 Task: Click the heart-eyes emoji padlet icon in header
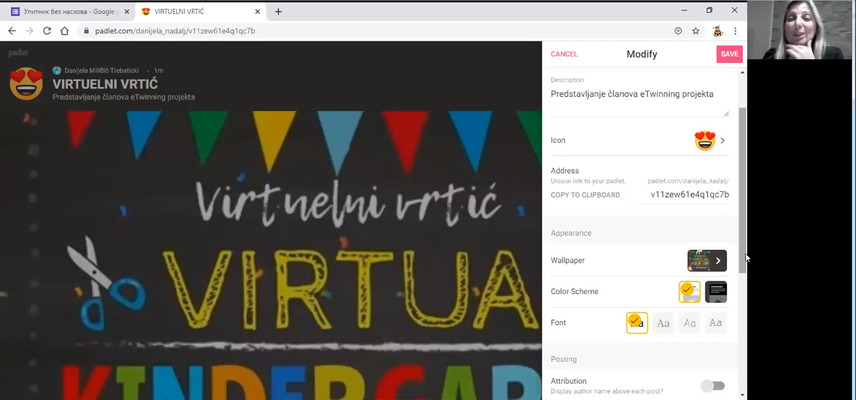coord(26,83)
